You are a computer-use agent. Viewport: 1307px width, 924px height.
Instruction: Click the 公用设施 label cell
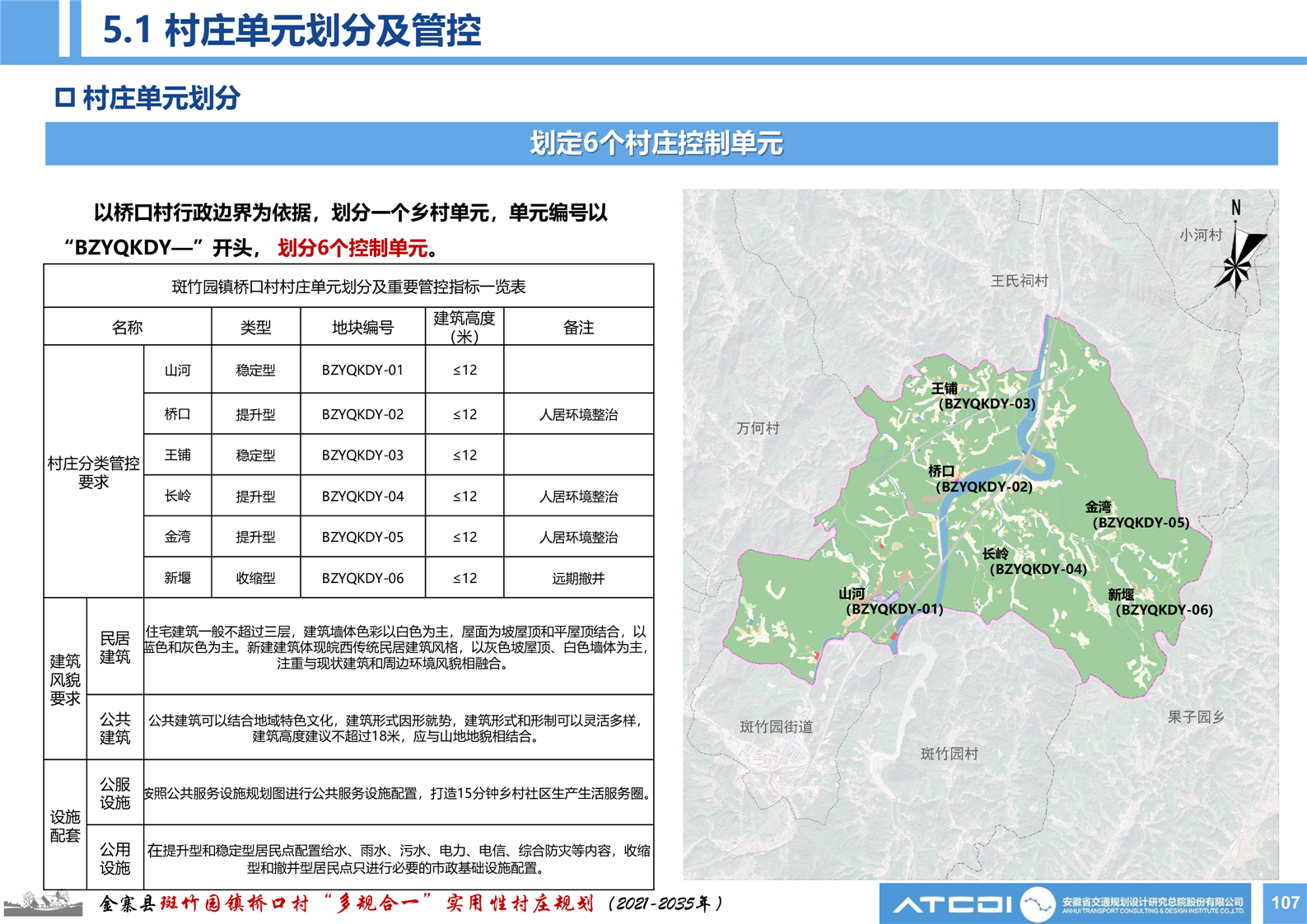pos(115,858)
